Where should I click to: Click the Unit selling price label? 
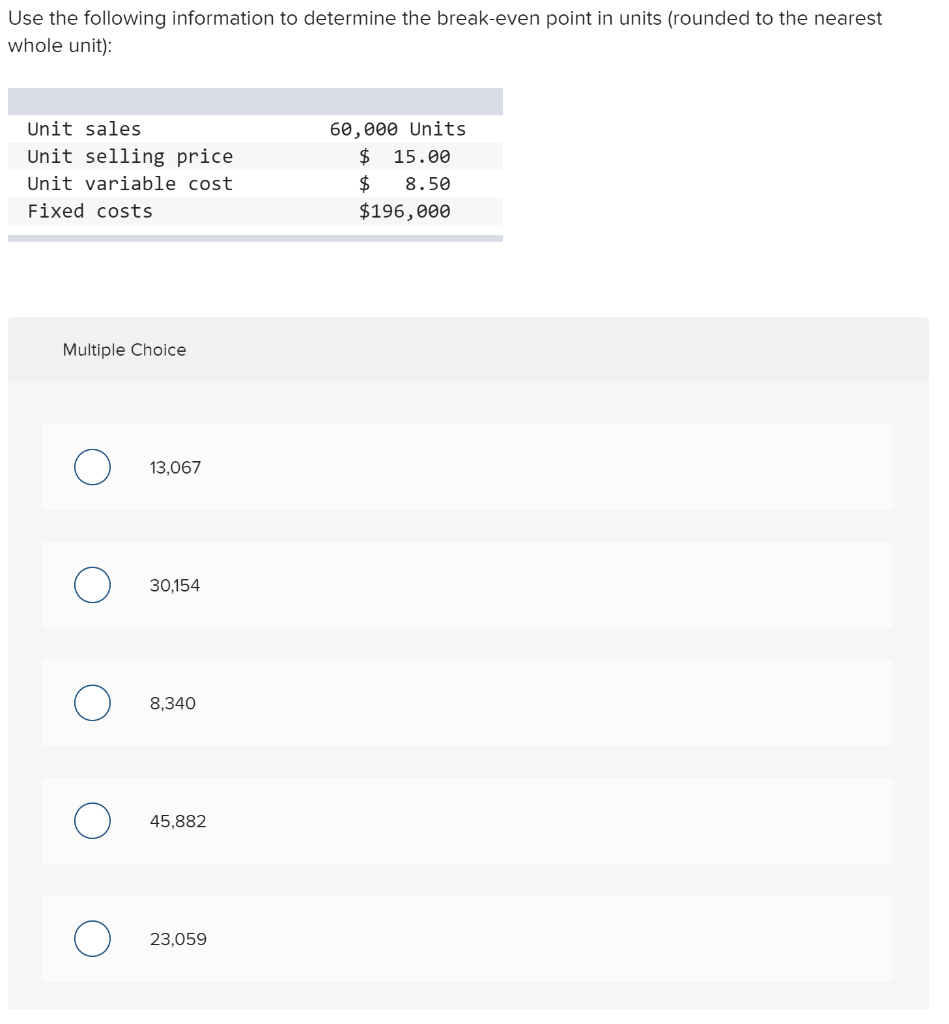[x=130, y=156]
